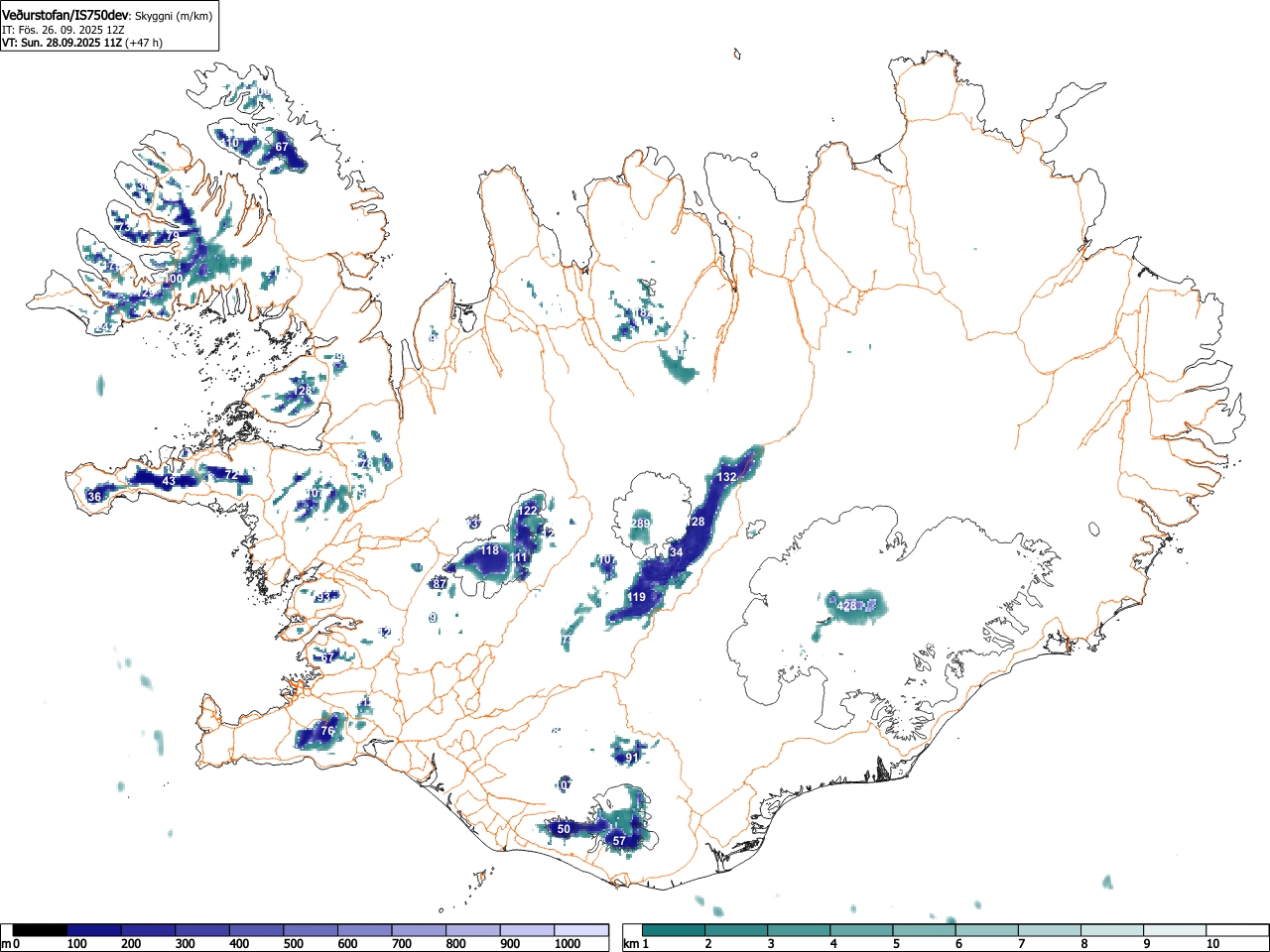Viewport: 1270px width, 952px height.
Task: Select the 1–2 km dark teal legend swatch
Action: (x=675, y=930)
